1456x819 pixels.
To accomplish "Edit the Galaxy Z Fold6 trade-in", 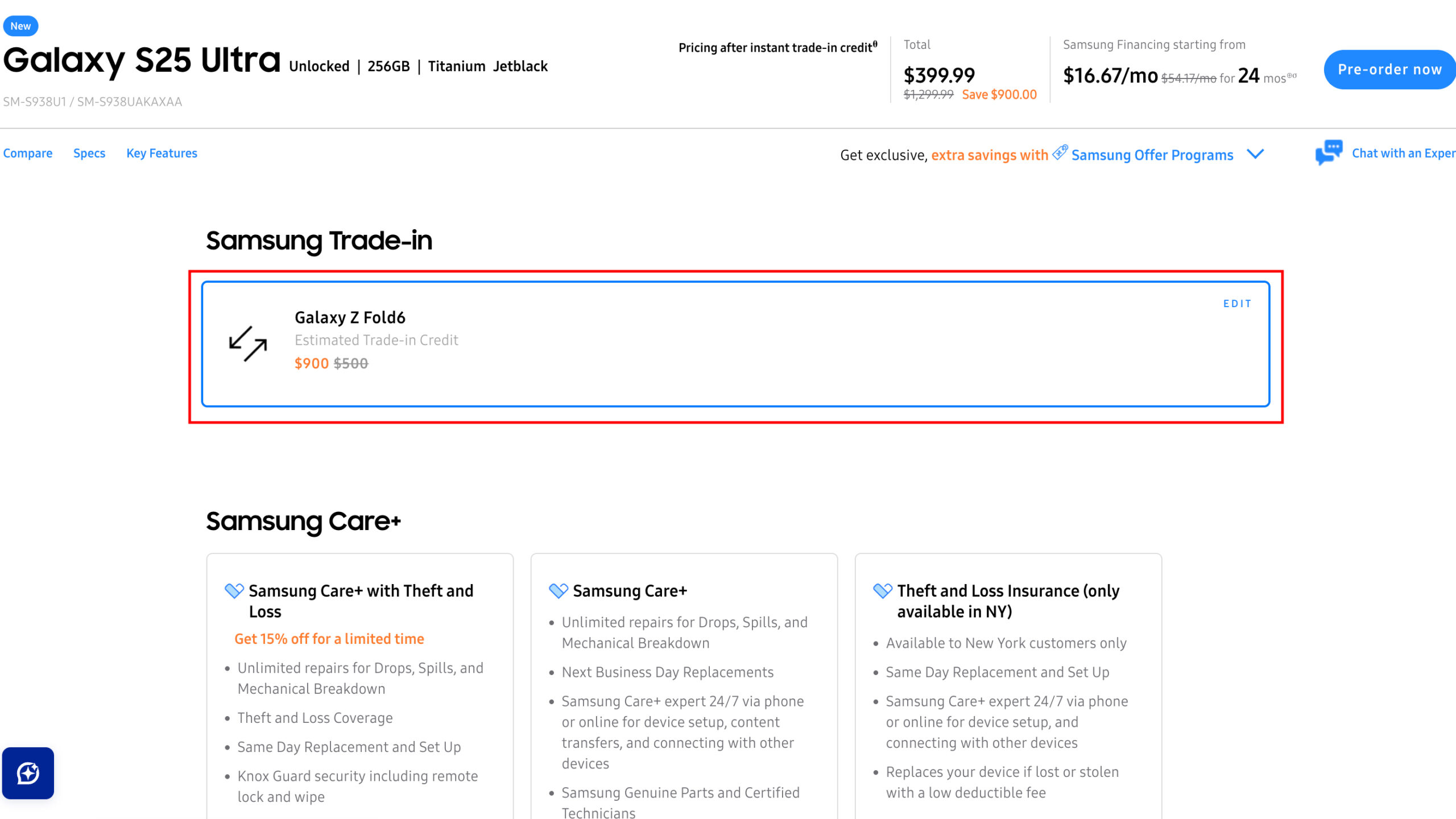I will (1237, 304).
